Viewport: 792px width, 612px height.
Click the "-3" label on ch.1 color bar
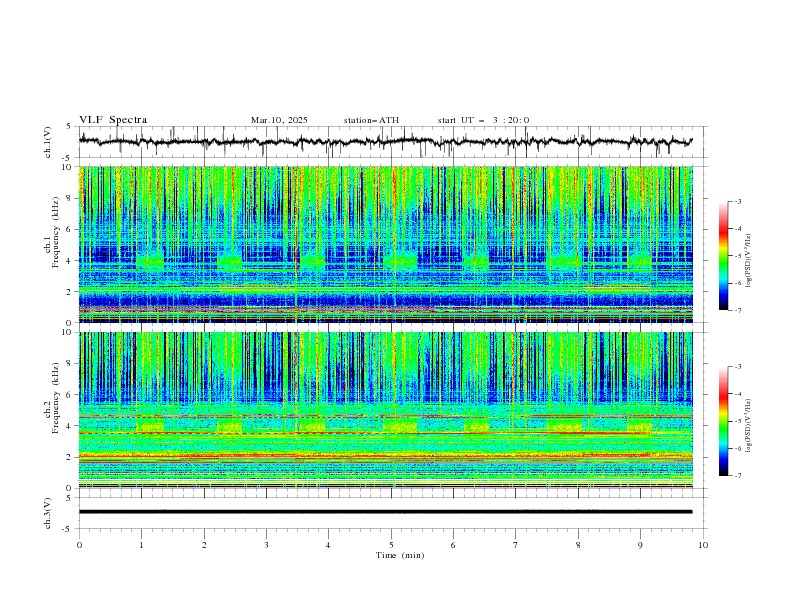click(737, 201)
